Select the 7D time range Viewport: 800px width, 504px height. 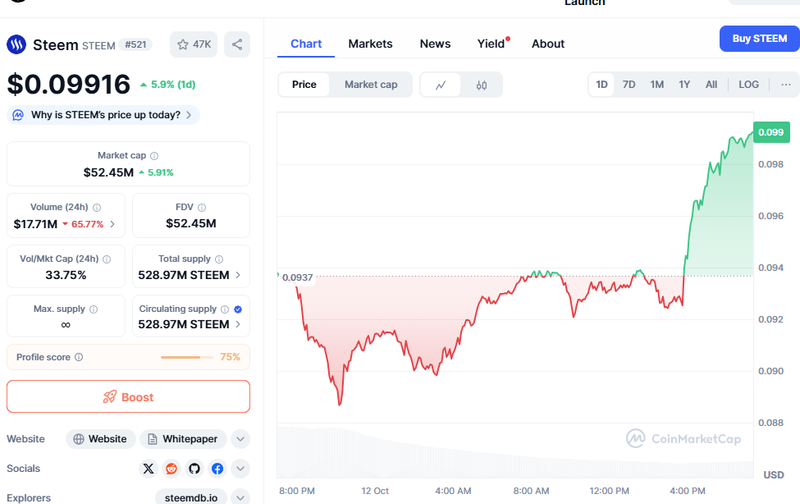click(x=629, y=85)
